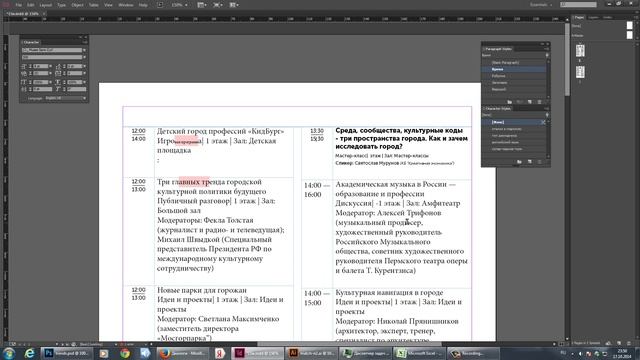
Task: Click the vertical scale icon
Action: (24, 82)
